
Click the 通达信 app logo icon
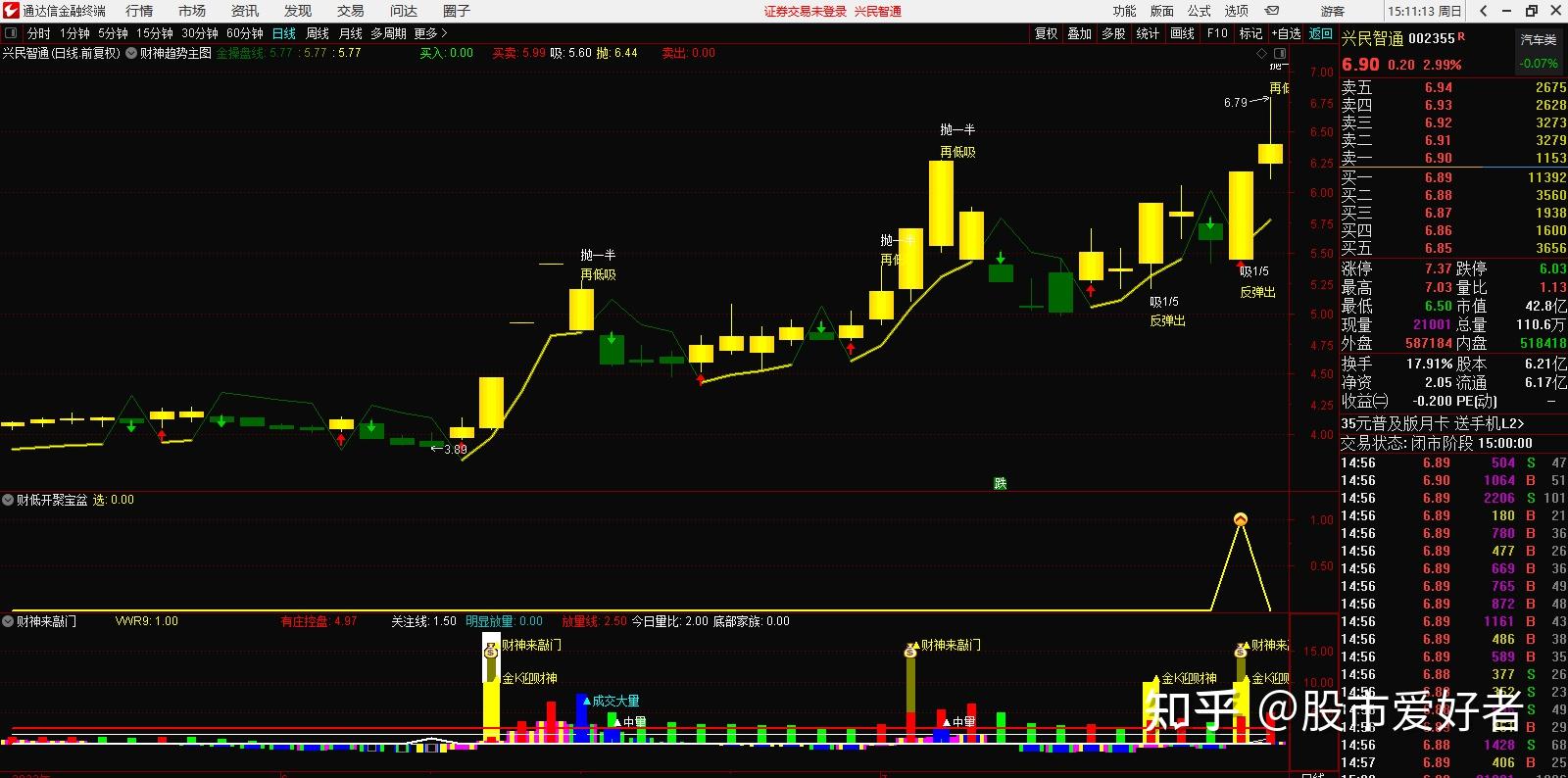point(11,11)
